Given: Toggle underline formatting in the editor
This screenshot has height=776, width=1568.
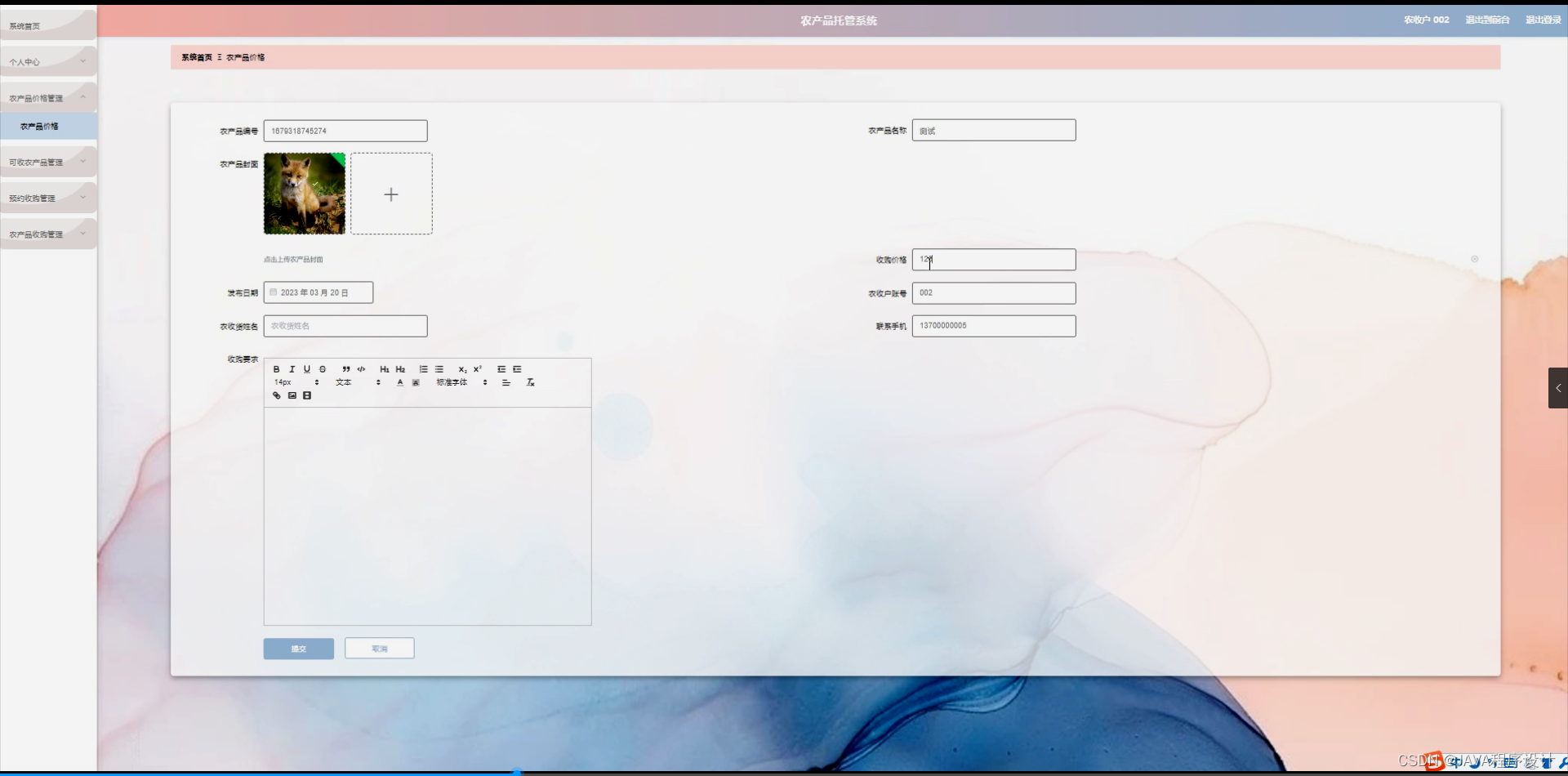Looking at the screenshot, I should tap(307, 369).
